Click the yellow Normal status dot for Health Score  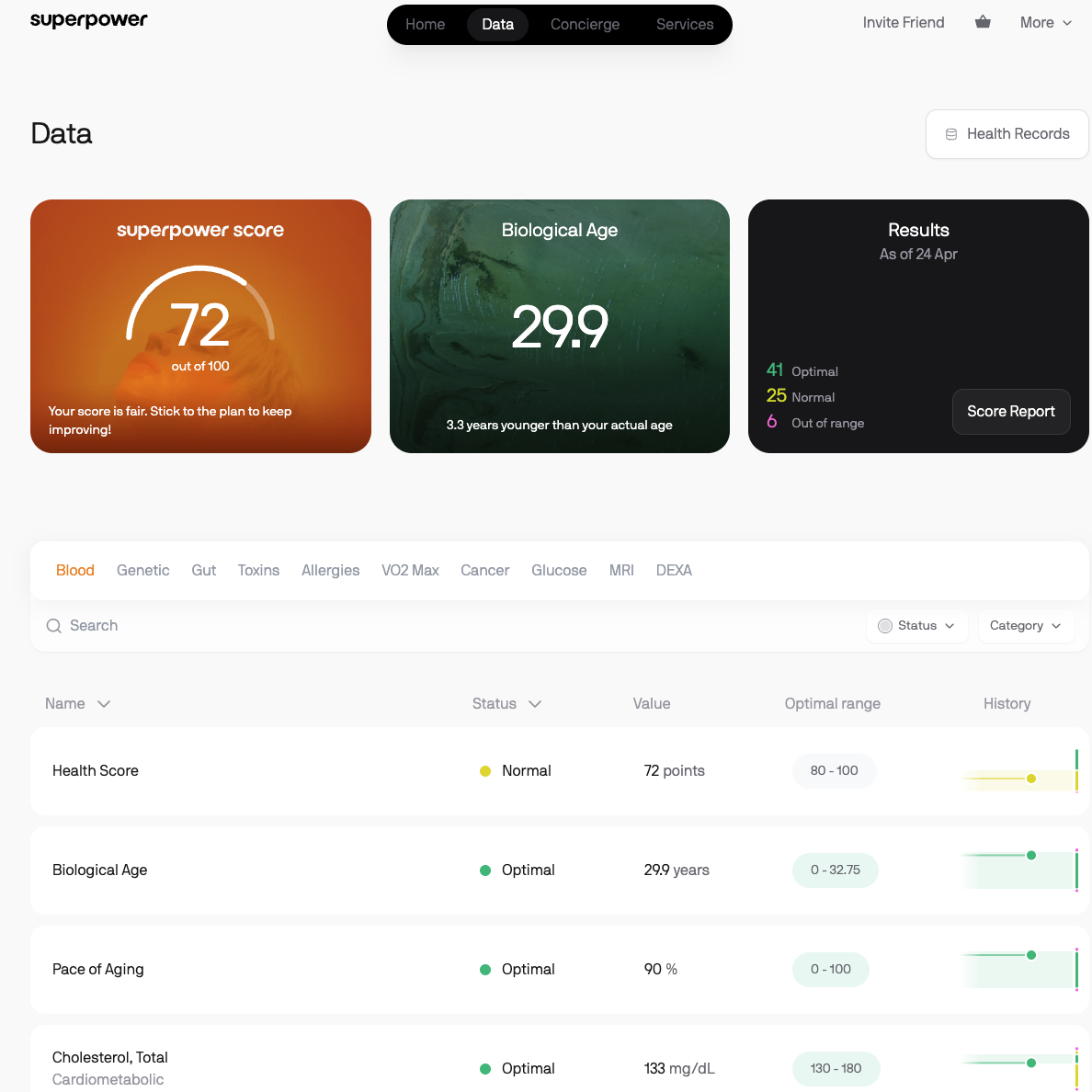[485, 771]
